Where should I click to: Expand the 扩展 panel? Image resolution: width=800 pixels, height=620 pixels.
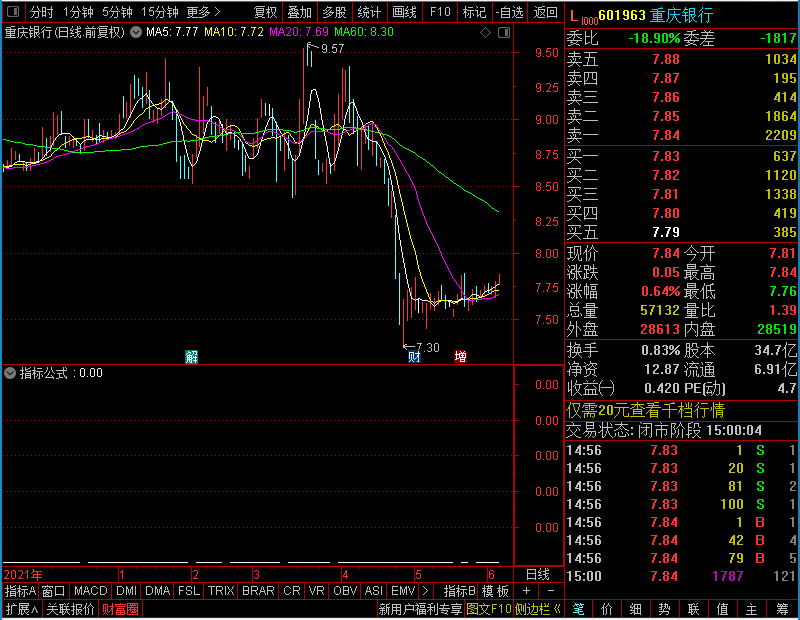pyautogui.click(x=22, y=609)
